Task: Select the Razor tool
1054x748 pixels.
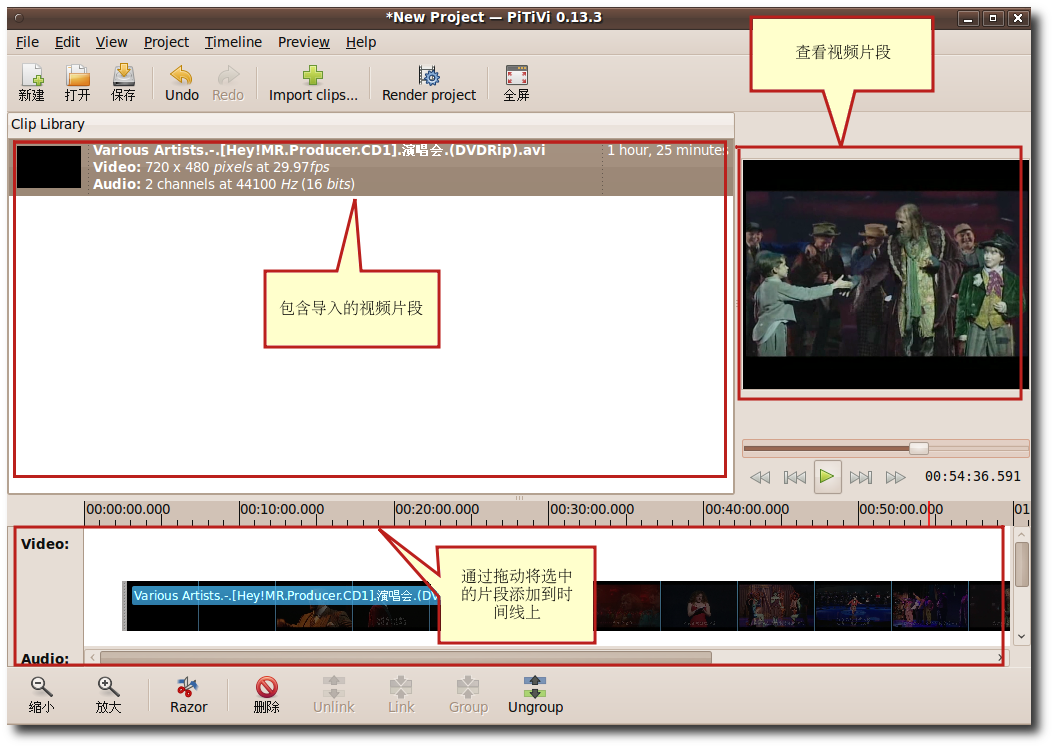Action: [x=188, y=695]
